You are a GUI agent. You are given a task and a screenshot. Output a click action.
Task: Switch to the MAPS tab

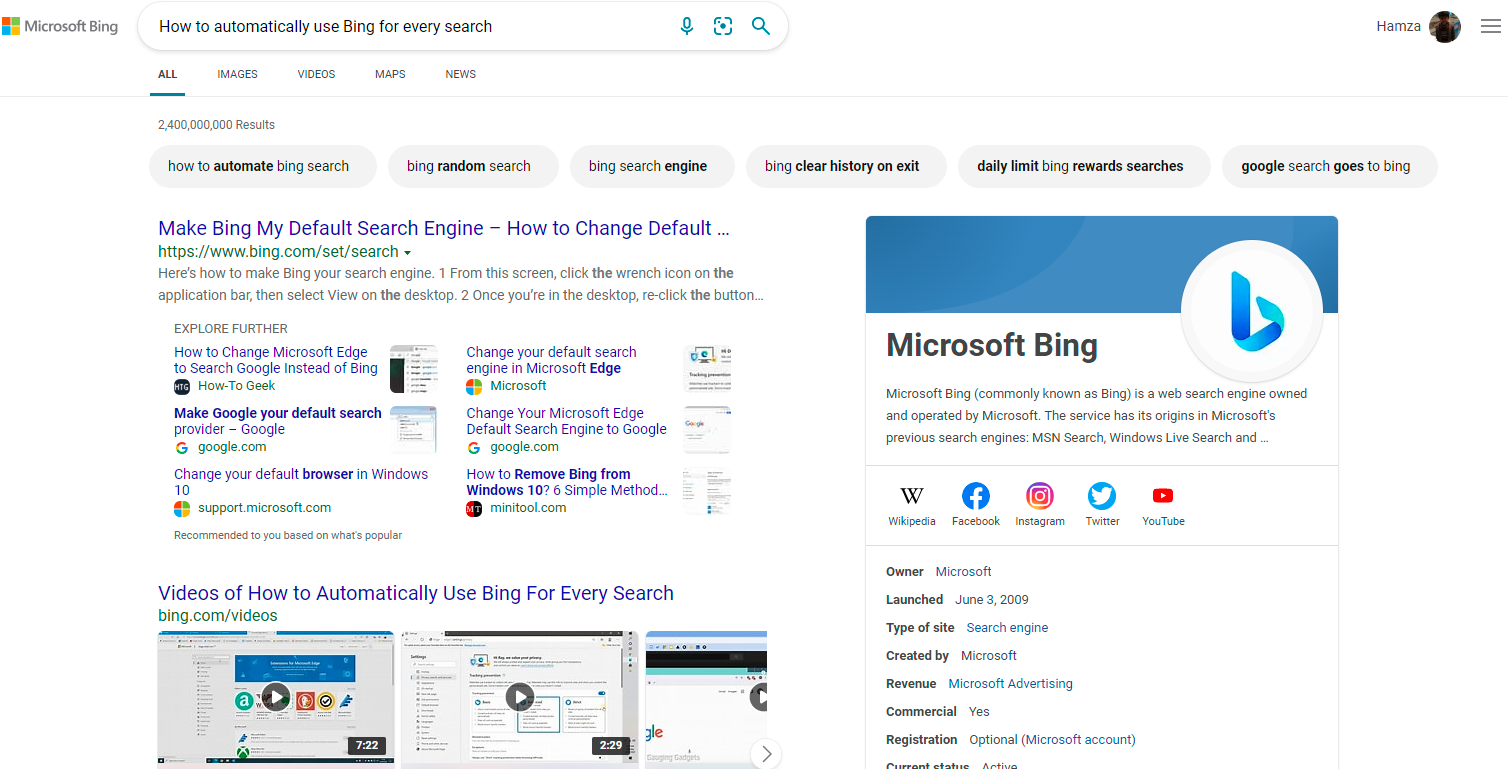(x=390, y=74)
